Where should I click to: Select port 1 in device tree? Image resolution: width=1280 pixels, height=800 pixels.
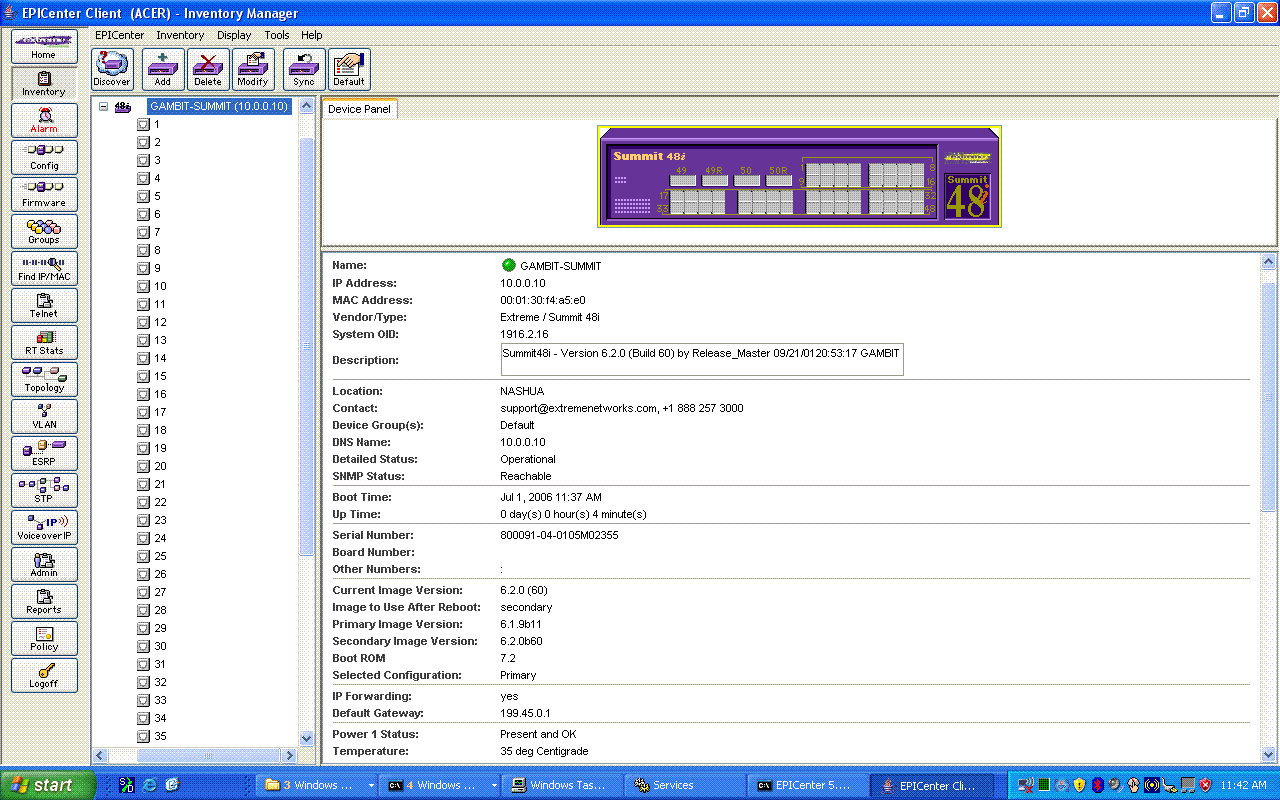click(x=157, y=124)
